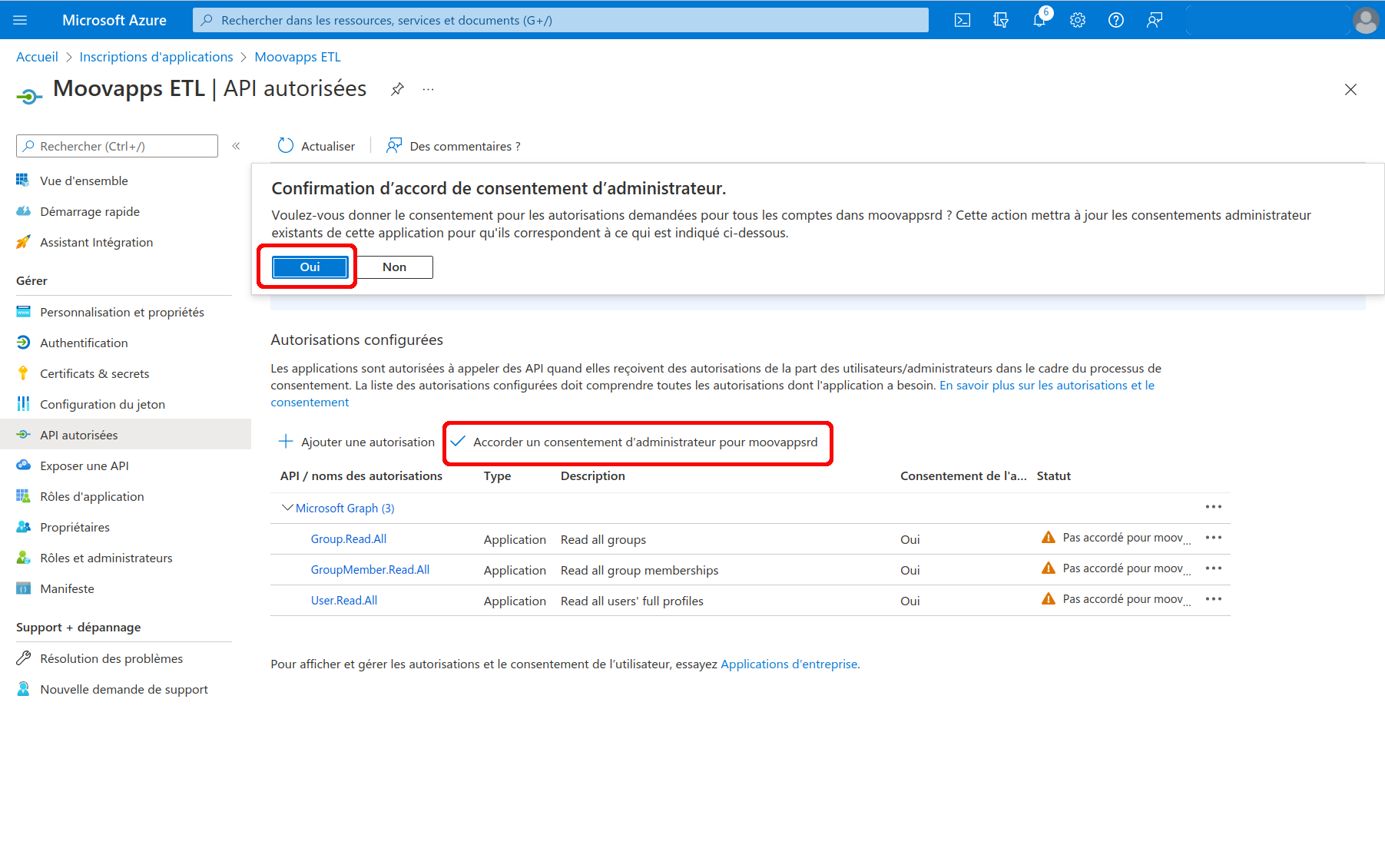Image resolution: width=1385 pixels, height=868 pixels.
Task: Open GroupMember.Read.All permission link
Action: coord(370,570)
